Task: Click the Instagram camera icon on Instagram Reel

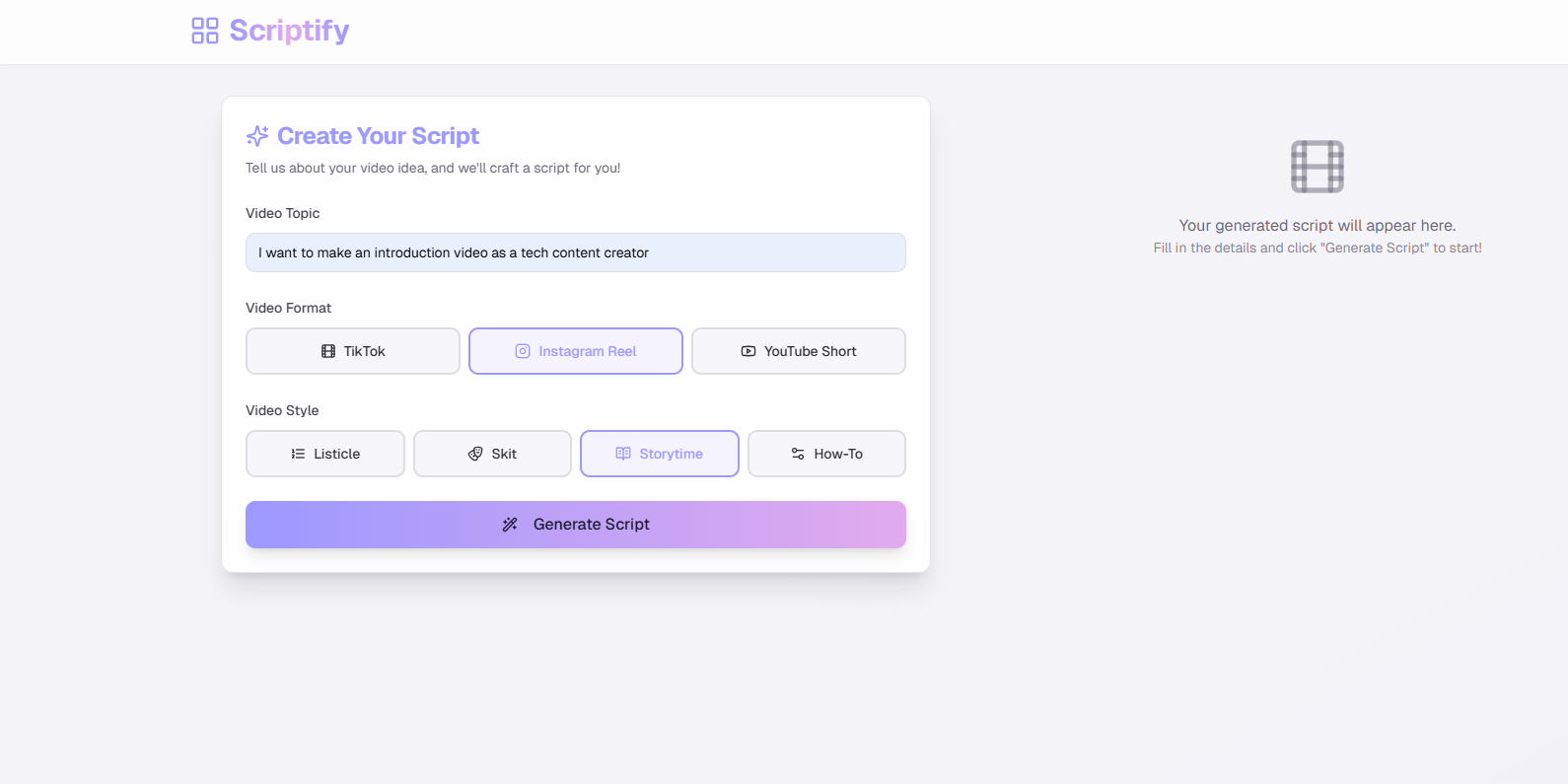Action: 522,351
